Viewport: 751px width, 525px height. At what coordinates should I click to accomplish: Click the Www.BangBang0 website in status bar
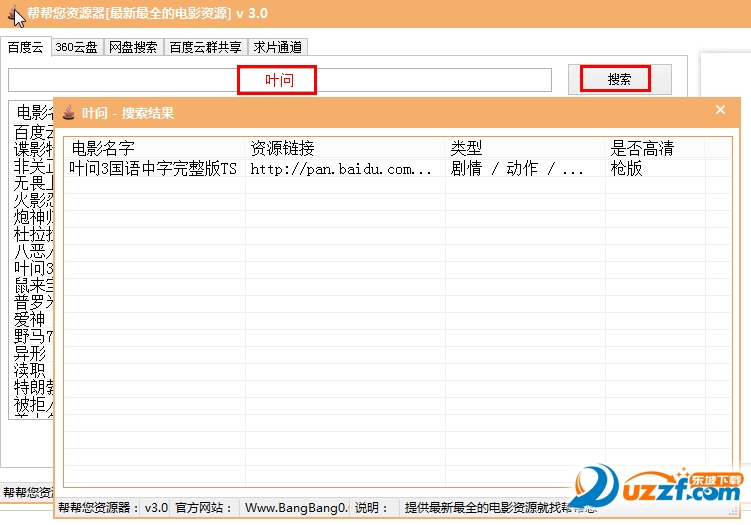tap(296, 508)
